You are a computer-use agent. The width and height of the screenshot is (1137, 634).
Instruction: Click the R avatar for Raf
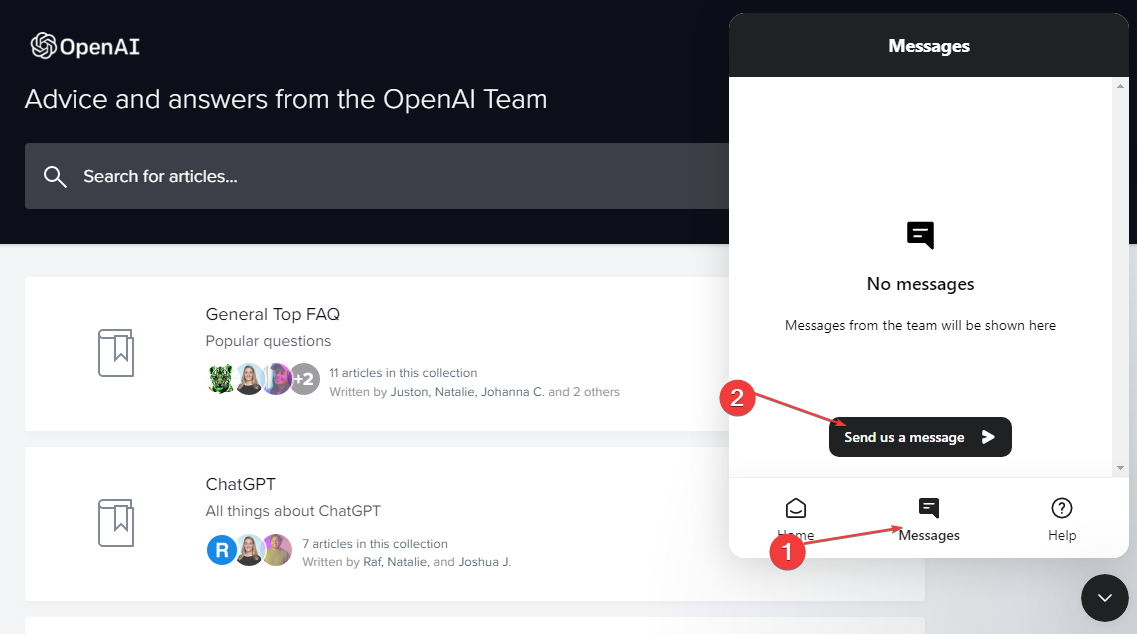pyautogui.click(x=222, y=550)
